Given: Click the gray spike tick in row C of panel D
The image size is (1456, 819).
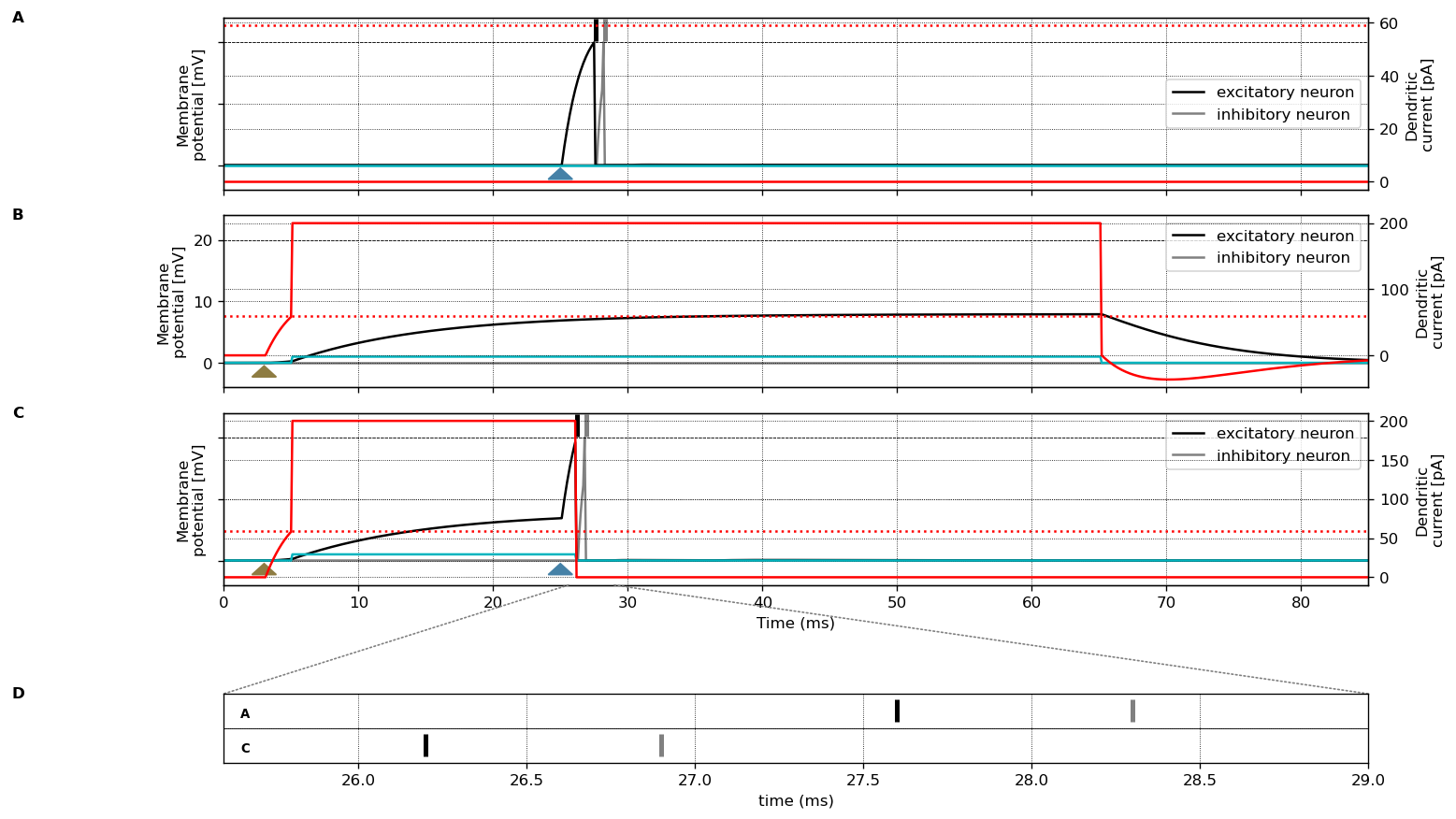Looking at the screenshot, I should 661,745.
